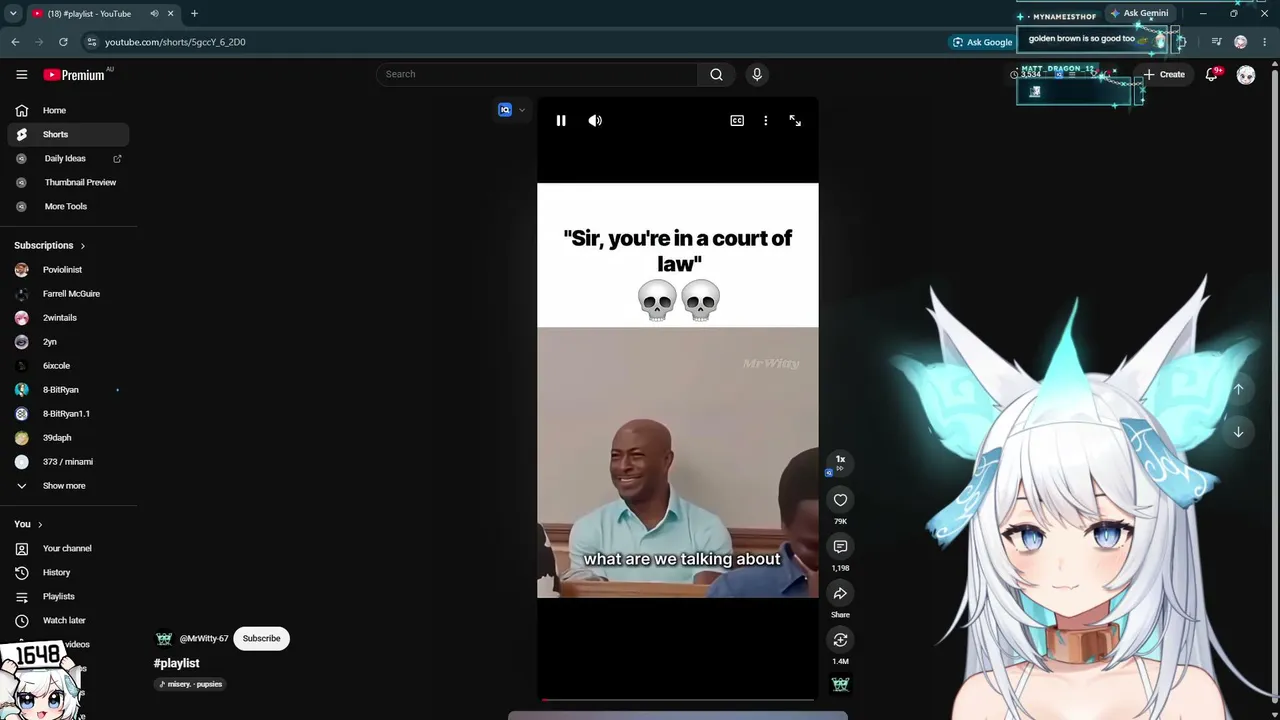Share this Short
The height and width of the screenshot is (720, 1280).
coord(840,594)
